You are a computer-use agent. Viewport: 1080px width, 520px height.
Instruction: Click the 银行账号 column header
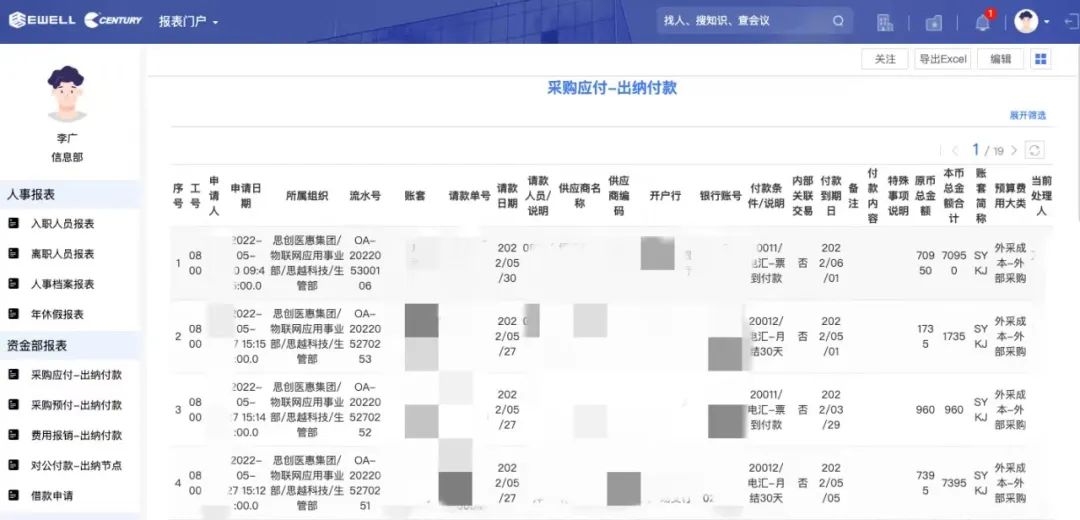click(x=720, y=196)
